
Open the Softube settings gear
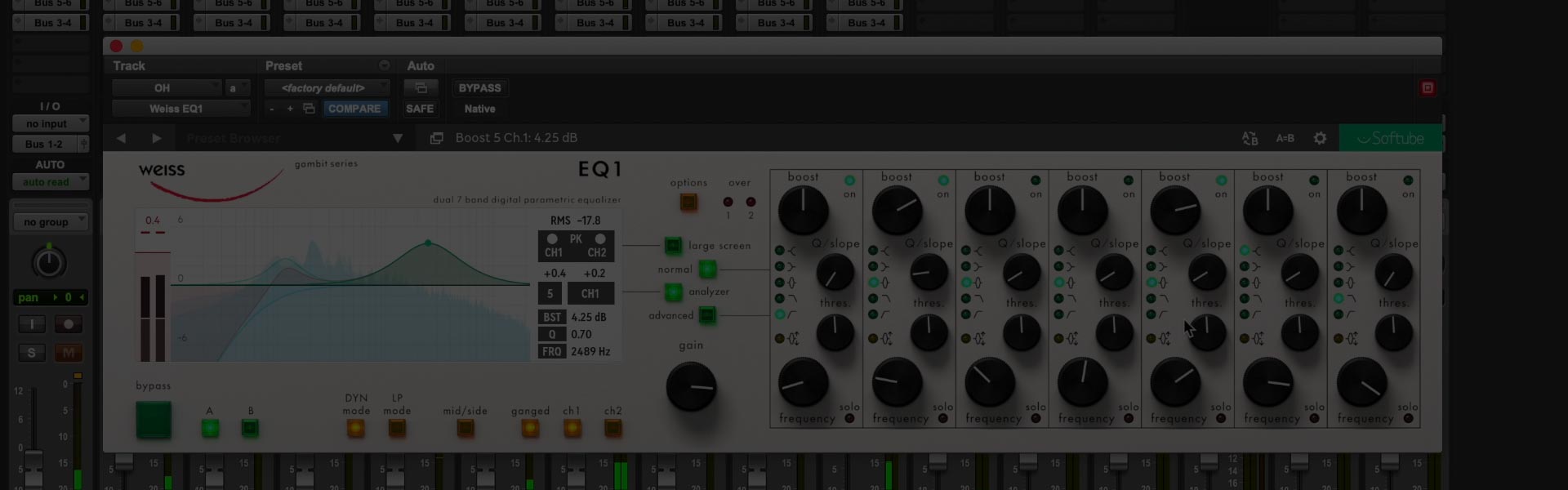point(1320,139)
